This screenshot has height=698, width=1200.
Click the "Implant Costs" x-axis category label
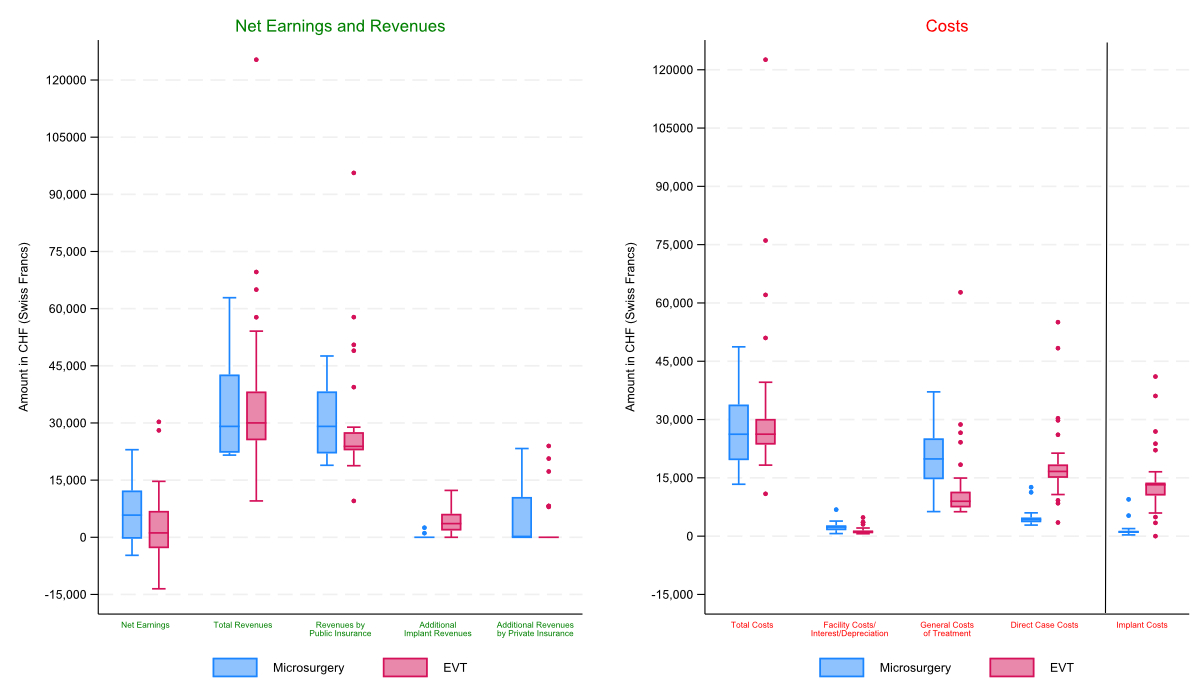tap(1142, 625)
